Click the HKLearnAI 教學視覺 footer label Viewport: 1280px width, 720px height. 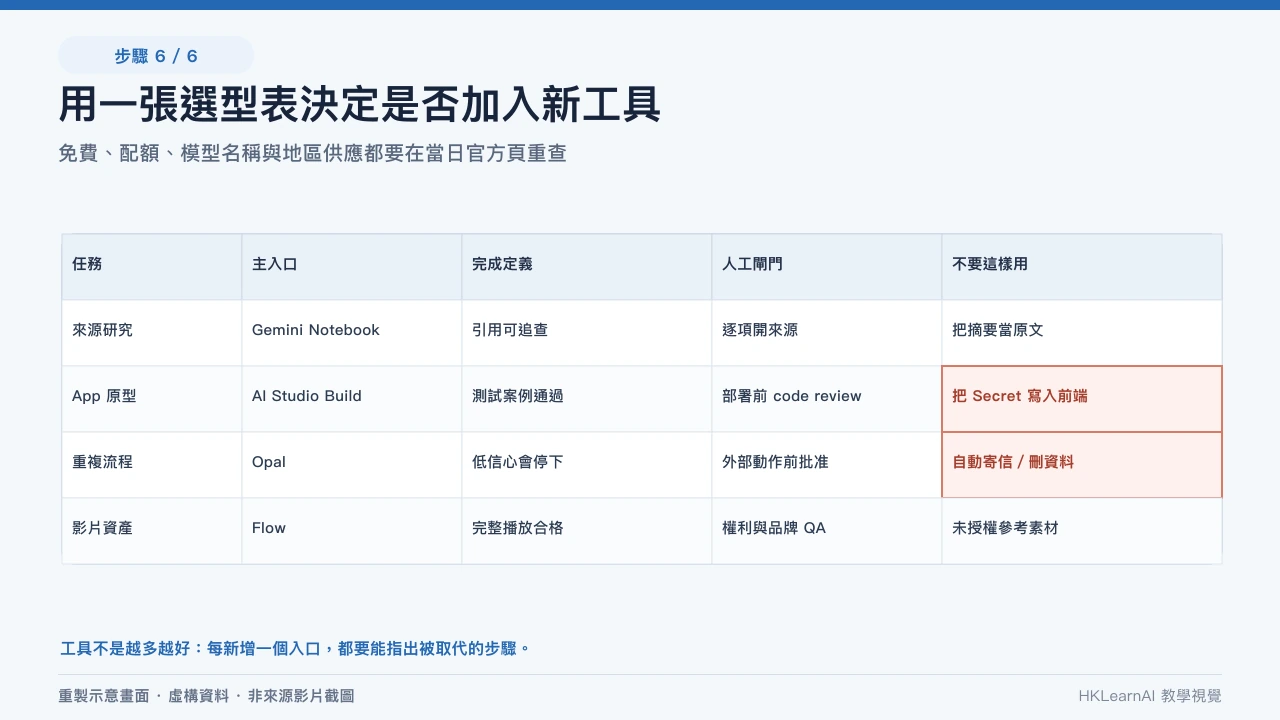[x=1150, y=696]
